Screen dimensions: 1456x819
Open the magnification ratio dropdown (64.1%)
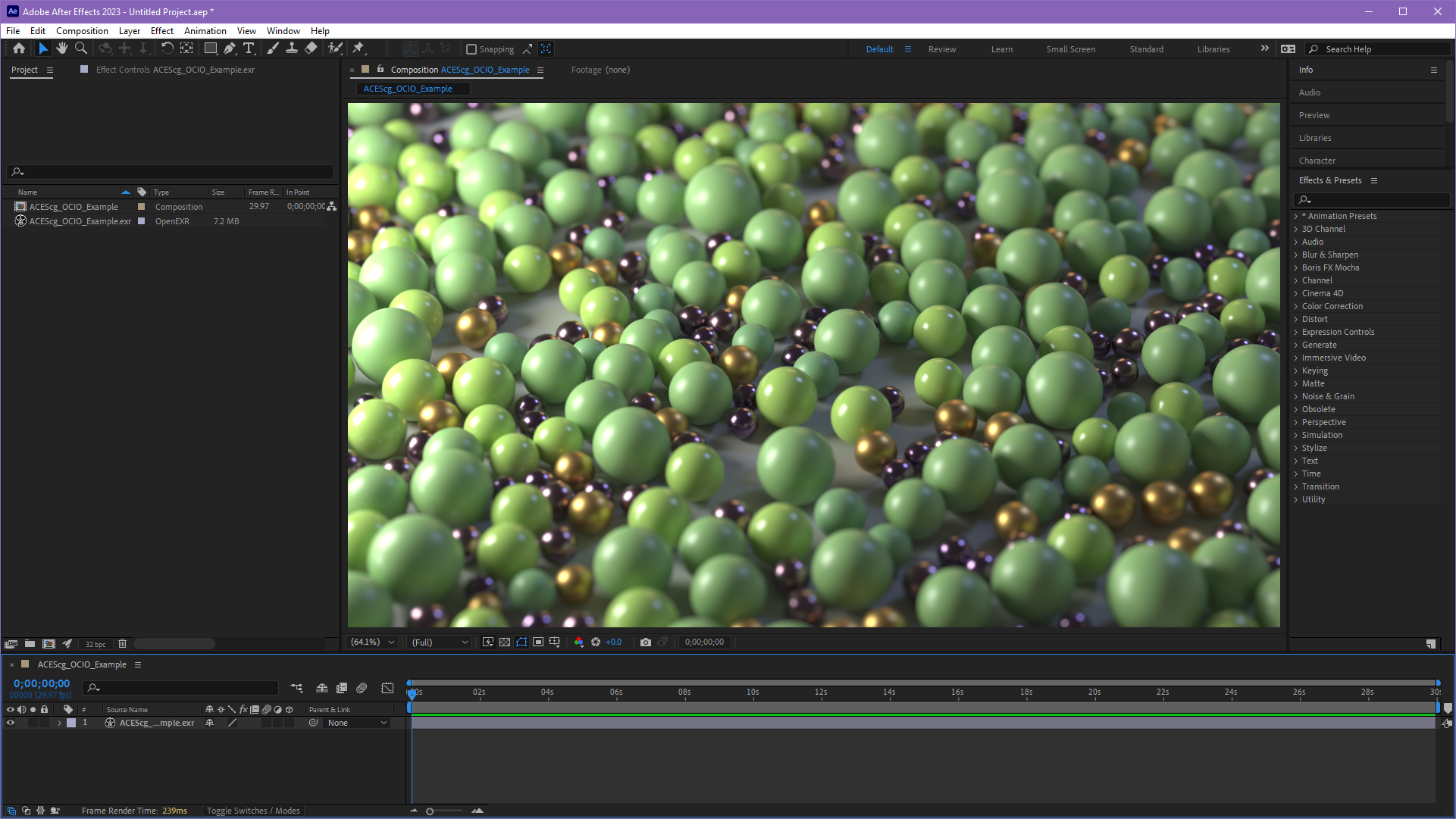click(x=372, y=642)
